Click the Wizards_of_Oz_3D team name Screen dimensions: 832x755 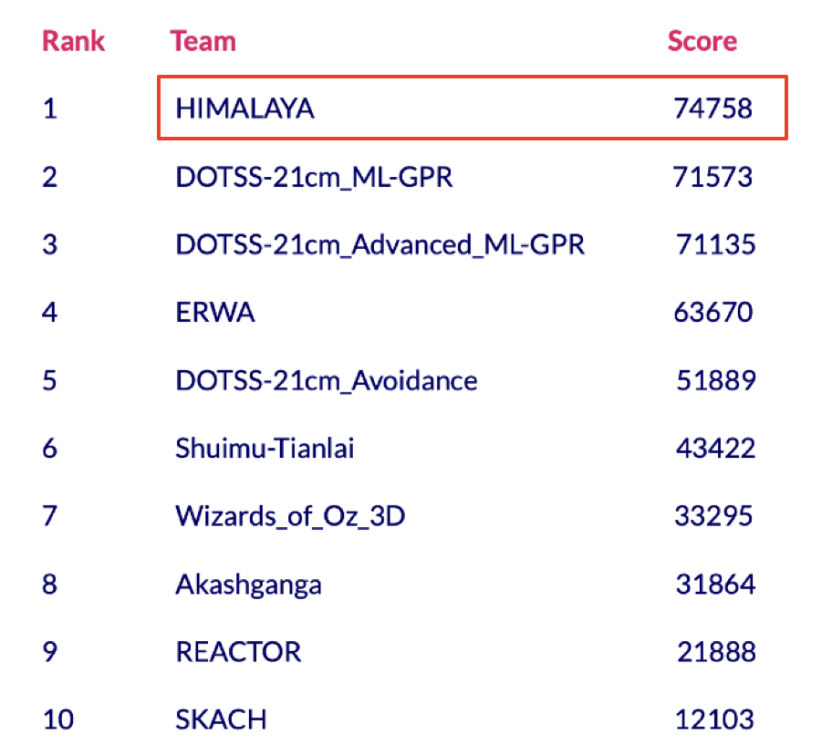pos(290,517)
